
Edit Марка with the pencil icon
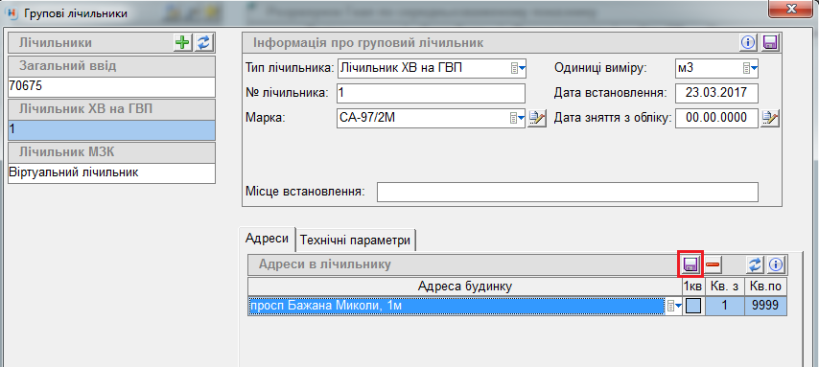536,119
